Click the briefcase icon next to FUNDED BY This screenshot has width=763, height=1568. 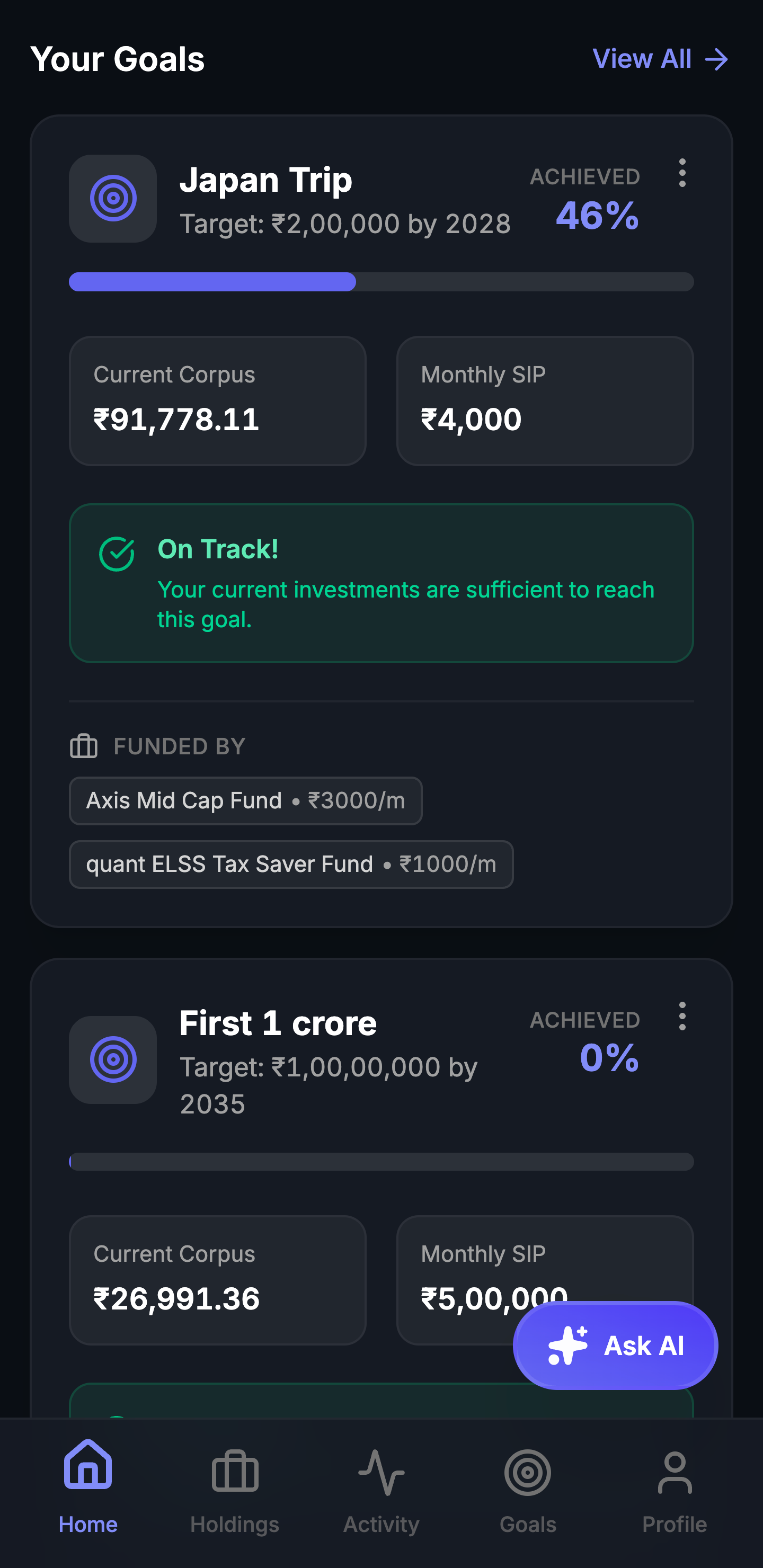click(83, 746)
